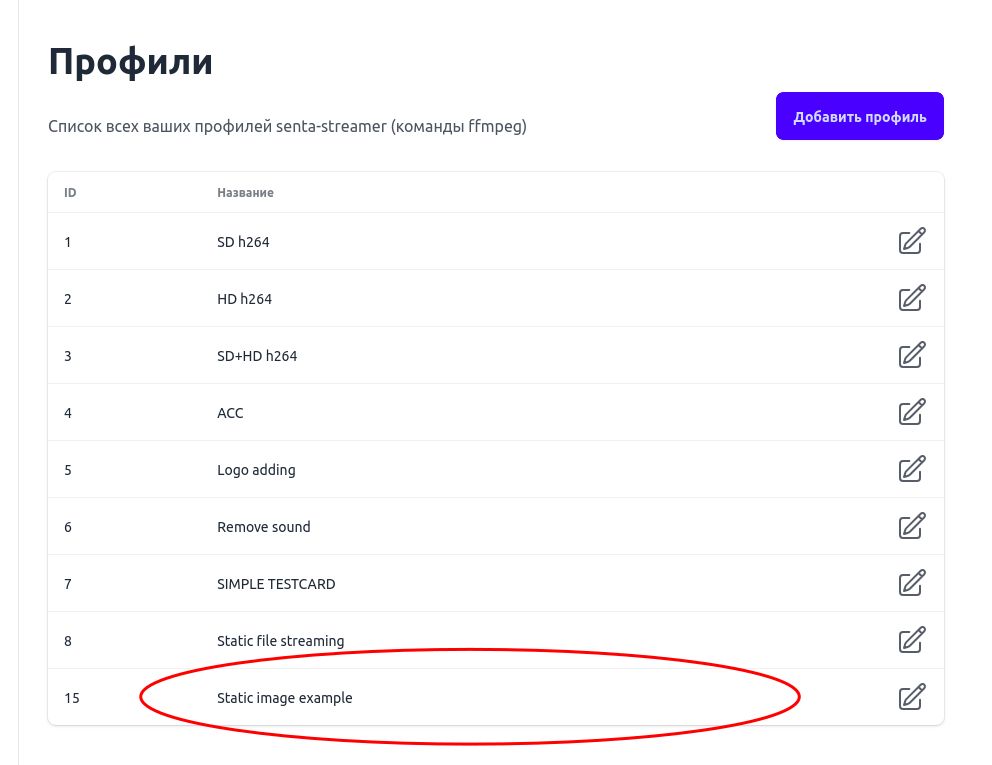
Task: Open the edit pencil for HD h264
Action: coord(911,298)
